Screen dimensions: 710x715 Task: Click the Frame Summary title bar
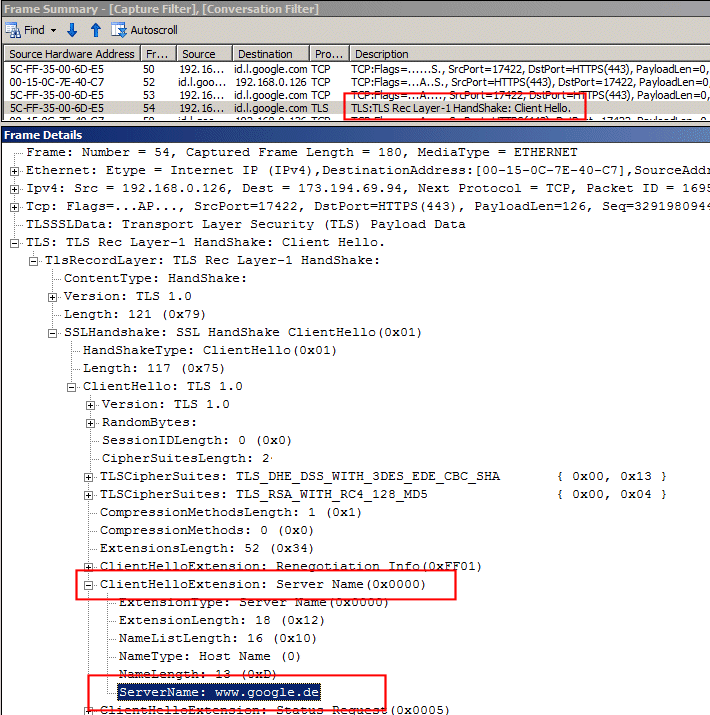click(355, 9)
